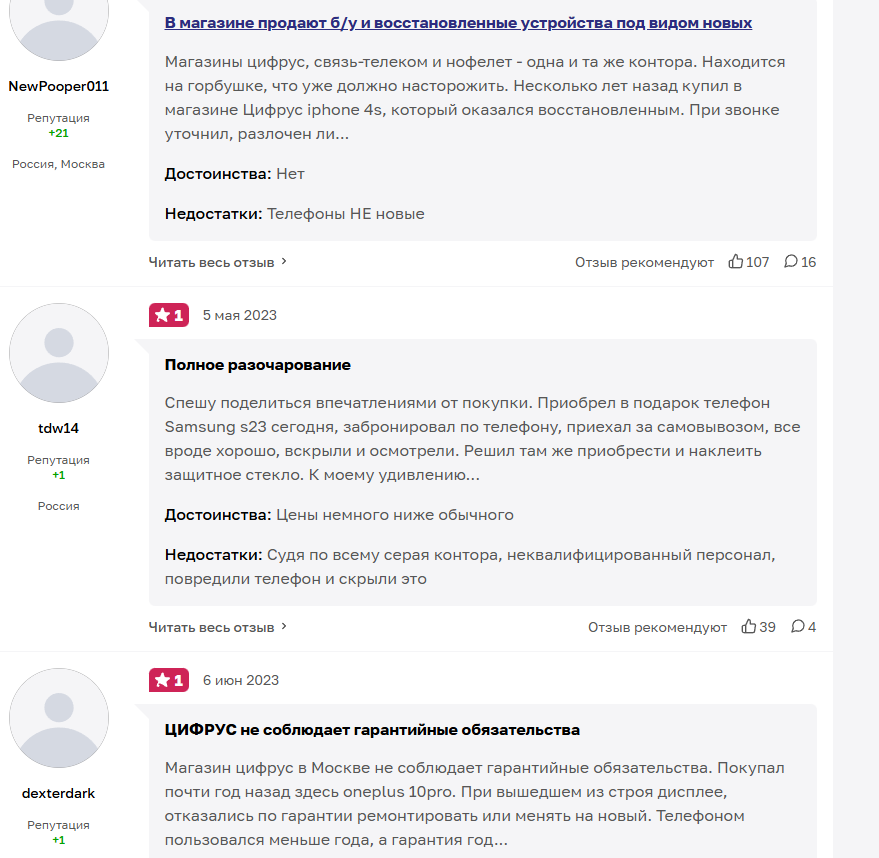Open the comment icon showing 4 comments
Screen dimensions: 879x858
tap(797, 626)
